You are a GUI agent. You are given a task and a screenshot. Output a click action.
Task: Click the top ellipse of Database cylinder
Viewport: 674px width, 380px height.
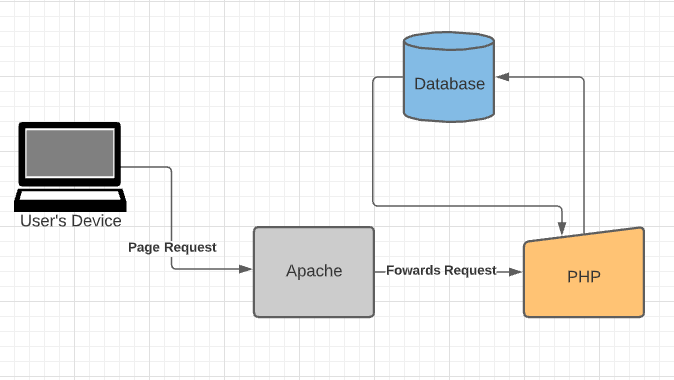[449, 41]
